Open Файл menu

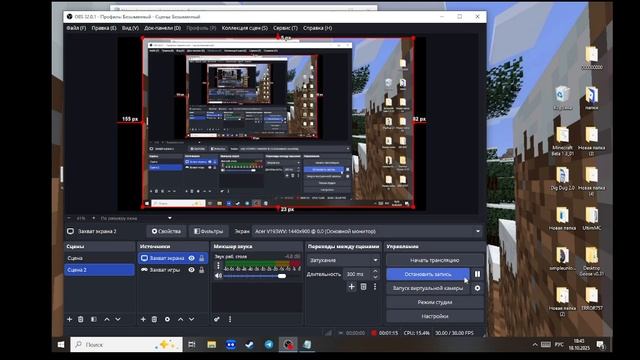[x=76, y=28]
